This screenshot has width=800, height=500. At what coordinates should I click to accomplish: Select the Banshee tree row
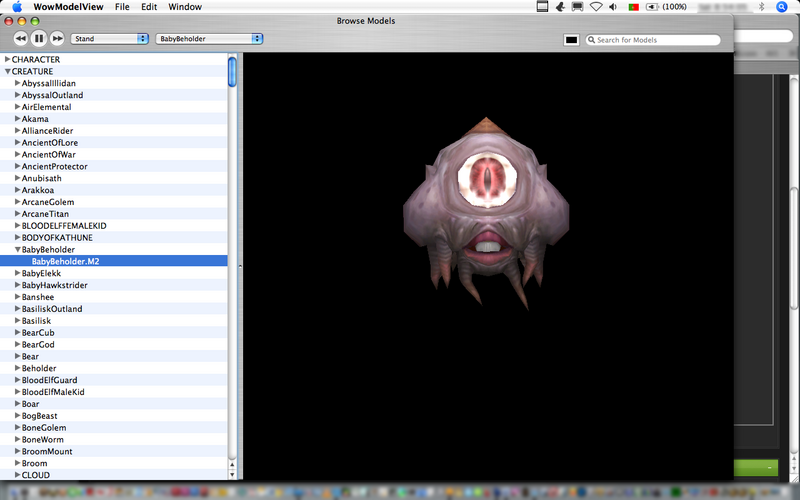point(114,297)
